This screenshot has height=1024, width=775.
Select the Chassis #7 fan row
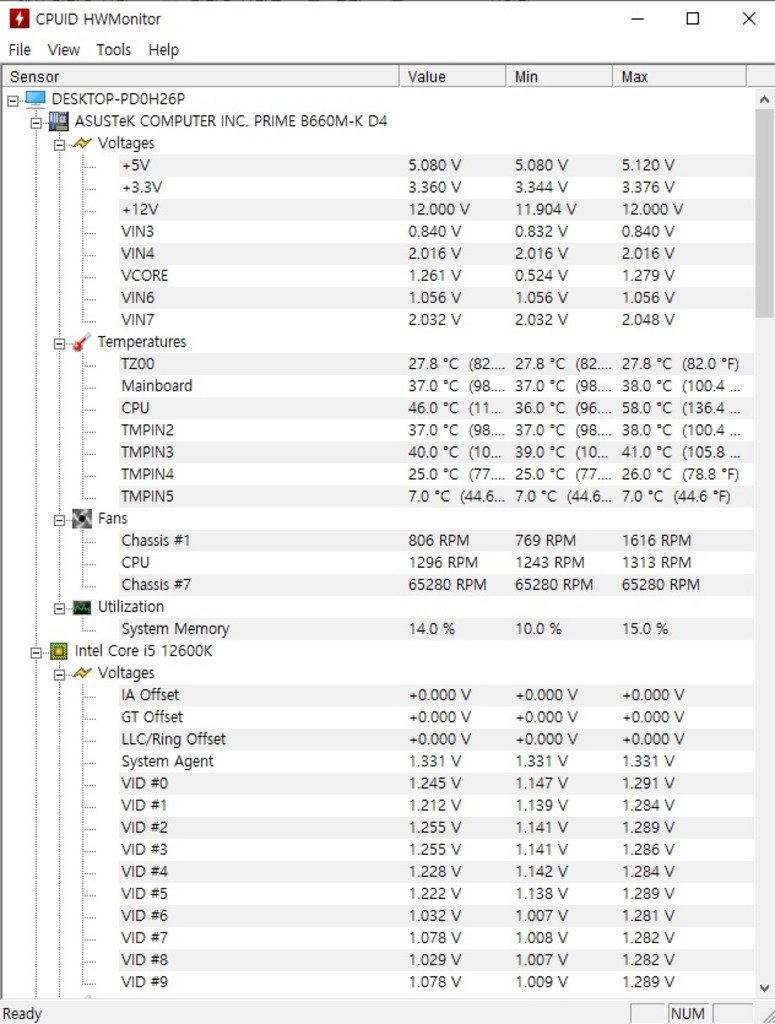click(x=436, y=585)
